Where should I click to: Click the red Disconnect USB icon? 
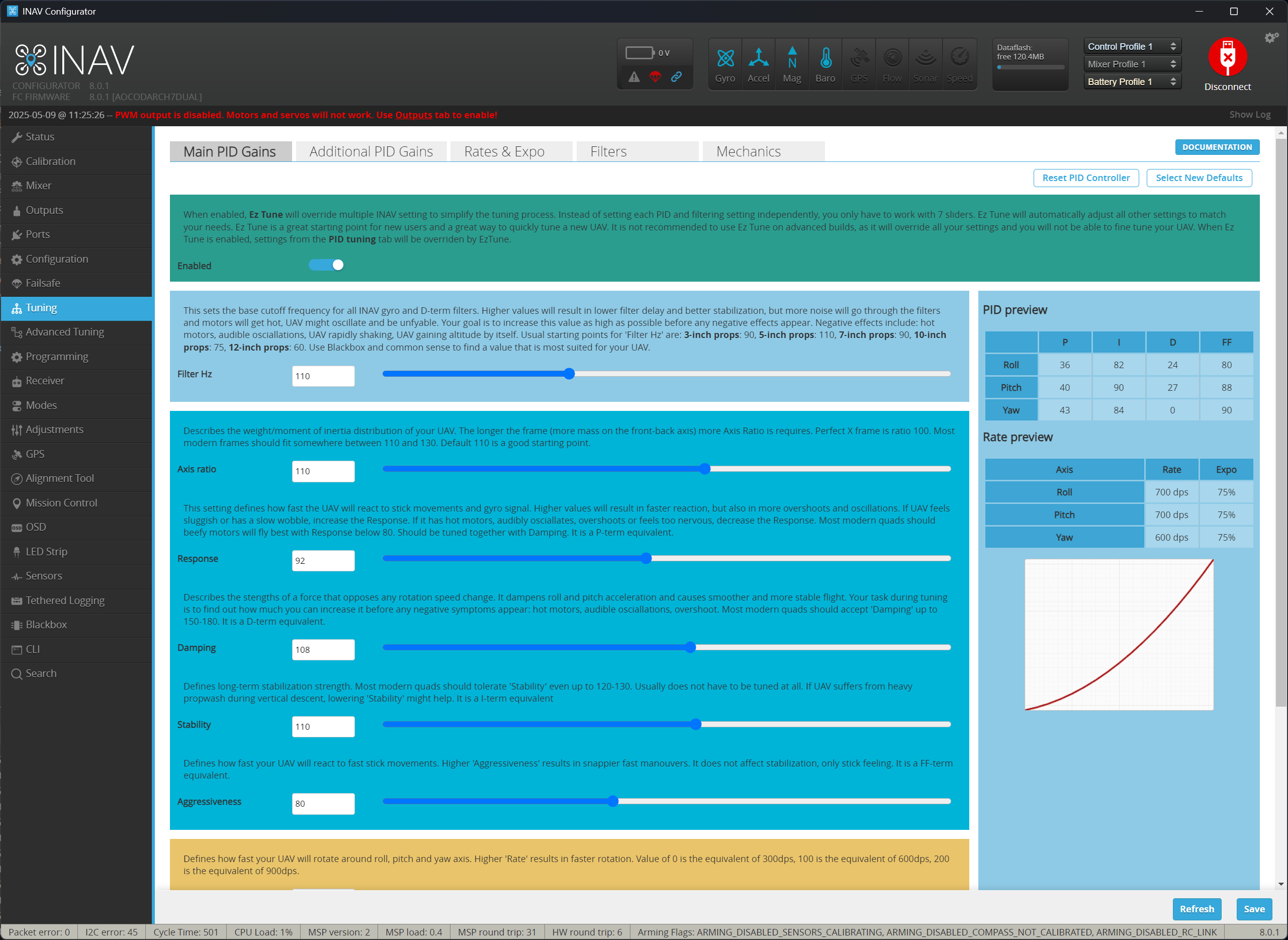point(1228,57)
